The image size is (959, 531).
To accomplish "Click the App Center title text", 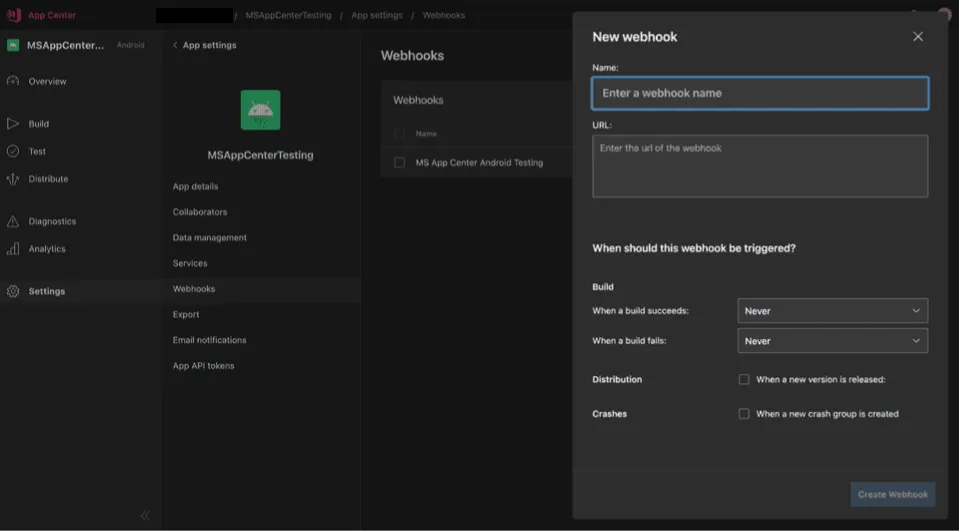I will [x=52, y=15].
